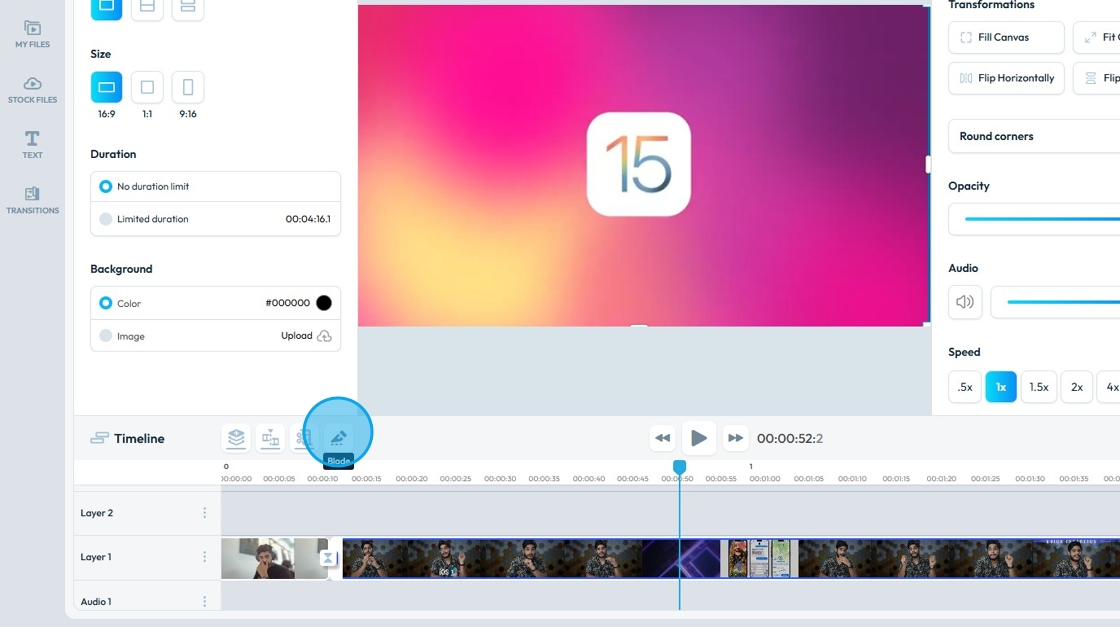Click the right-edge resize handle of preview
The height and width of the screenshot is (627, 1120).
[928, 165]
